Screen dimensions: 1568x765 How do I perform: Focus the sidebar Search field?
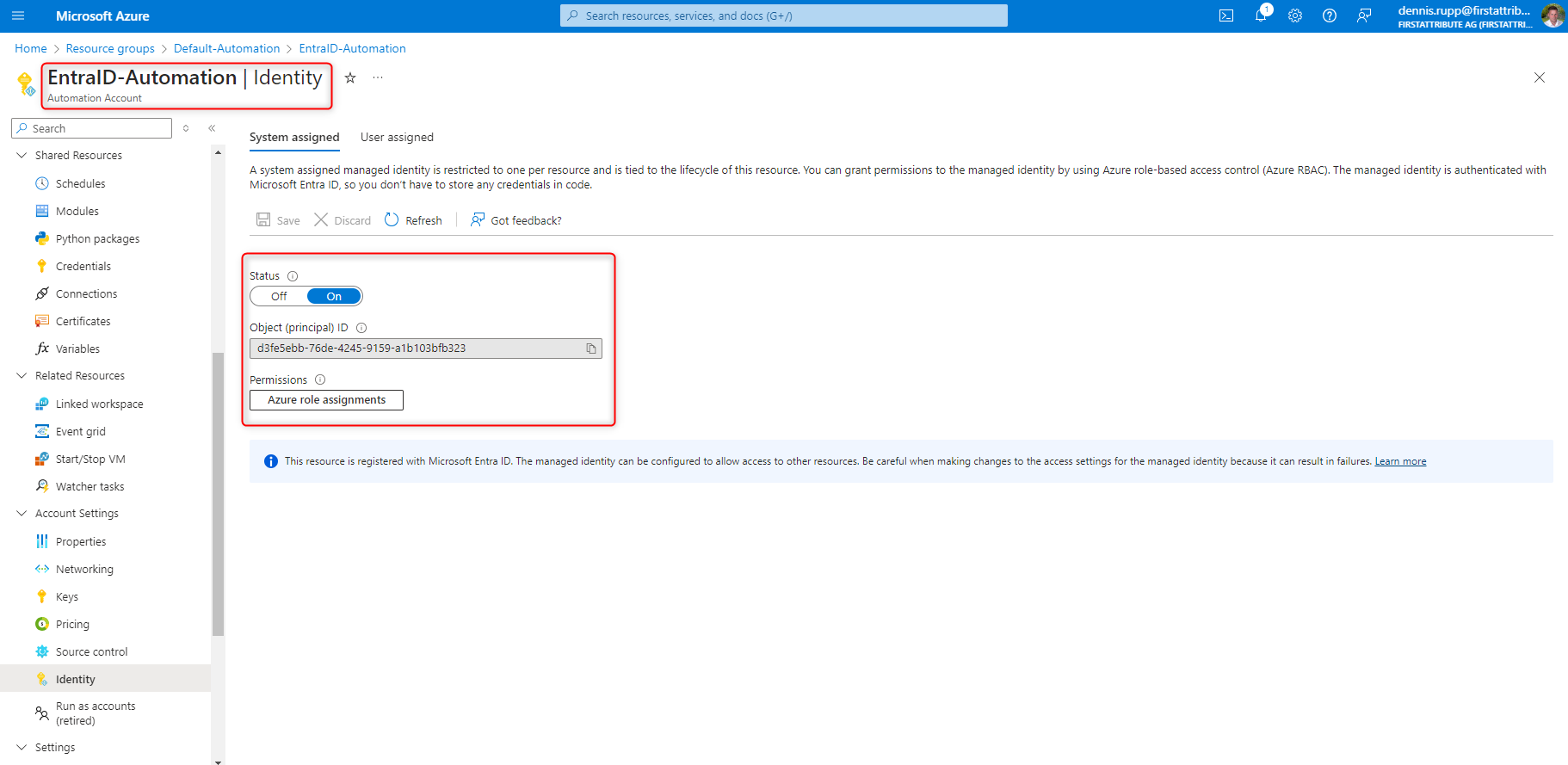point(91,128)
